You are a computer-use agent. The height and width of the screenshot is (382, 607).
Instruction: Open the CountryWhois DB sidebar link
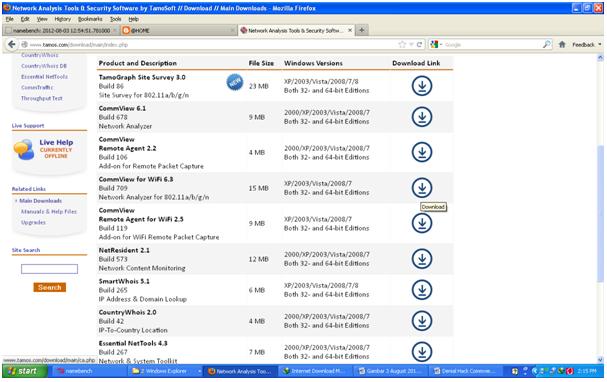click(x=44, y=66)
